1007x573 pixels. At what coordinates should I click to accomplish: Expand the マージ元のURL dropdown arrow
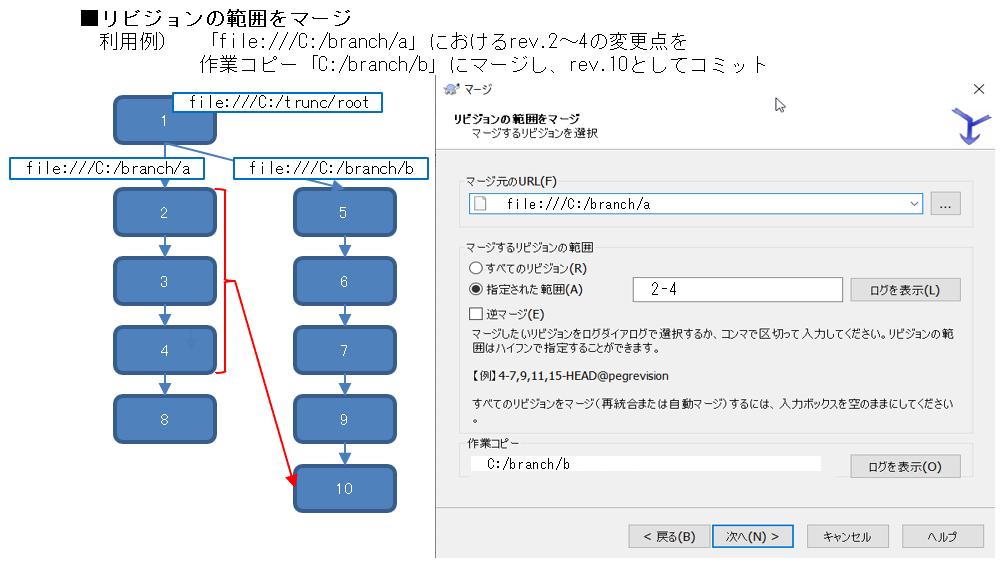914,204
